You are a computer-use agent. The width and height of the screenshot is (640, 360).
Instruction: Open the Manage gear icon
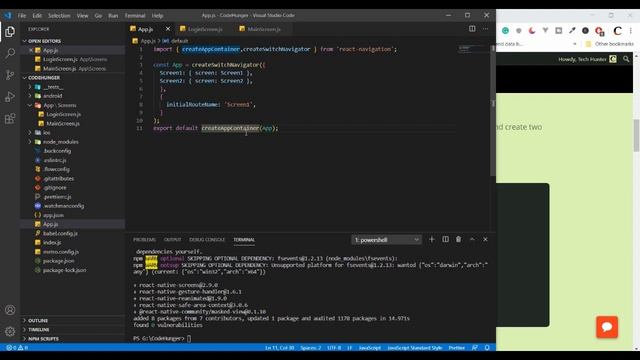[10, 331]
